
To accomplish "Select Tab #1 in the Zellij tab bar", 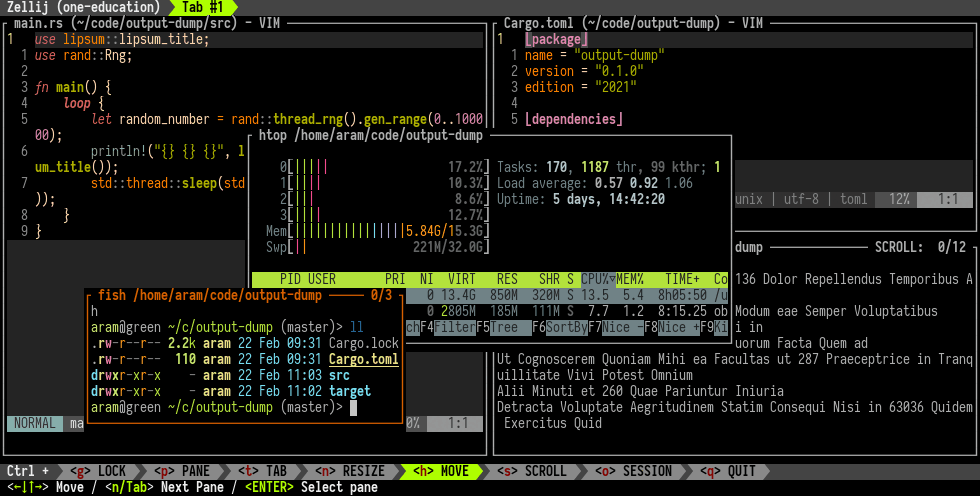I will click(202, 7).
